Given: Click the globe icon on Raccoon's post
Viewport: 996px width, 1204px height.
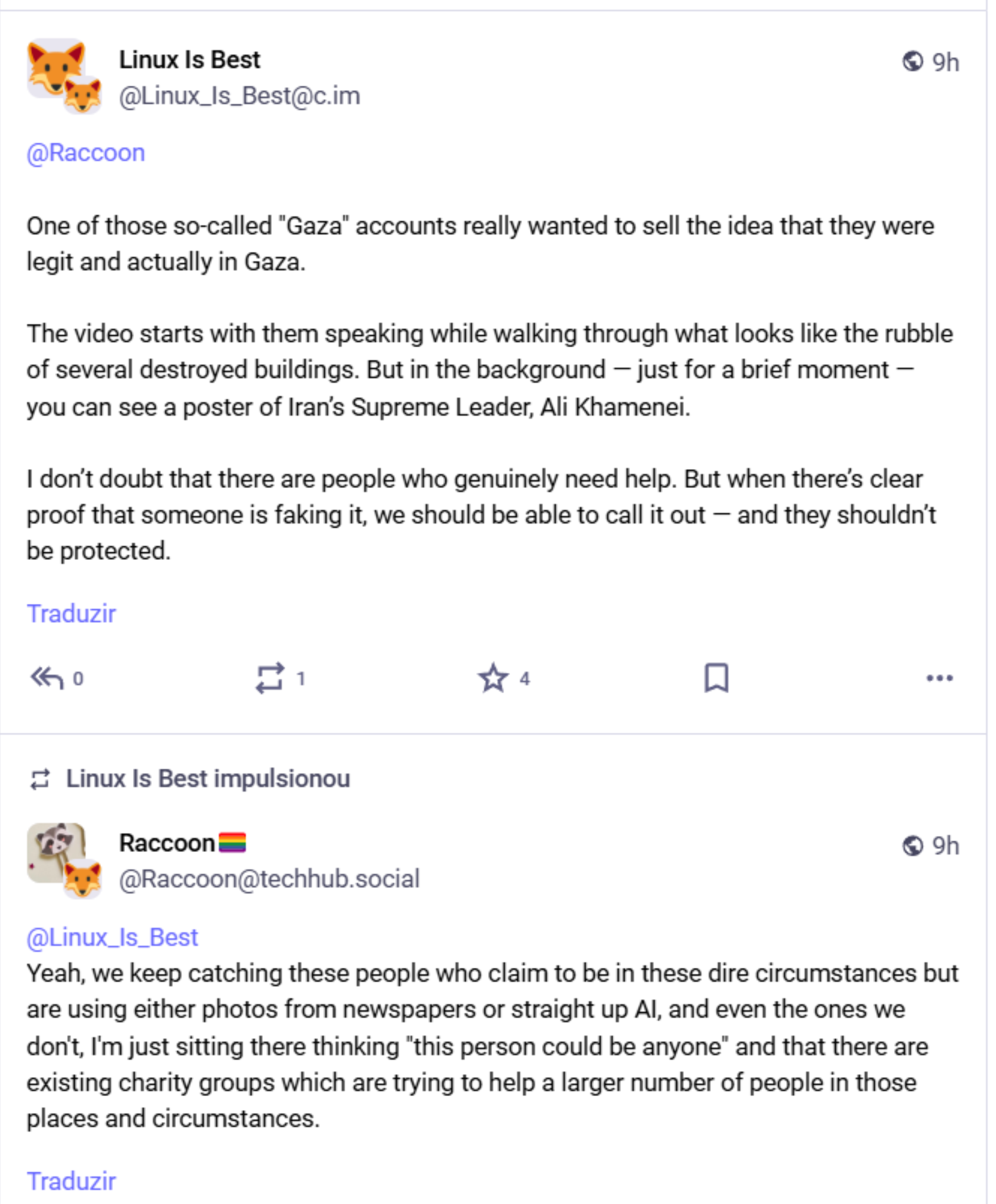Looking at the screenshot, I should point(912,846).
